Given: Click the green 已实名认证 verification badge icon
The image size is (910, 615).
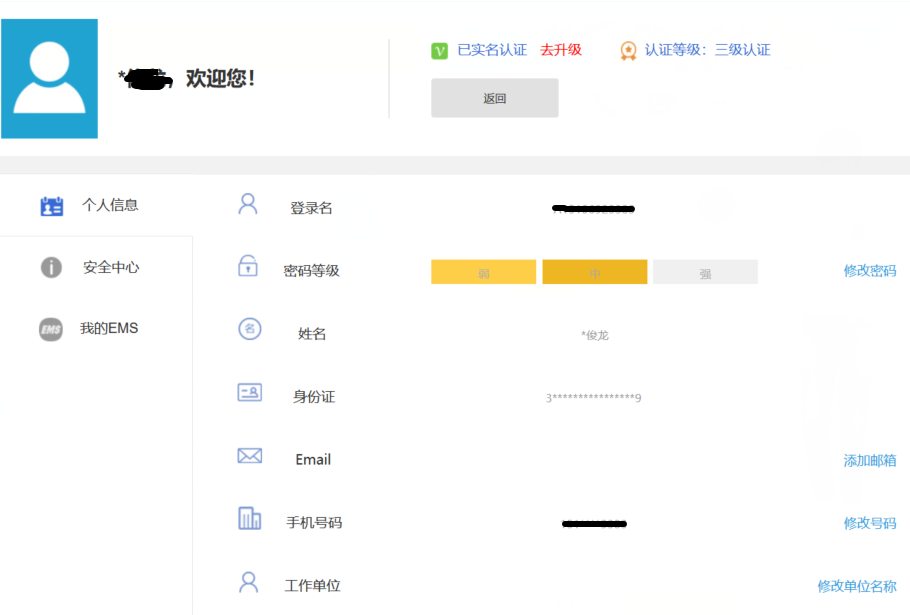Looking at the screenshot, I should click(437, 48).
